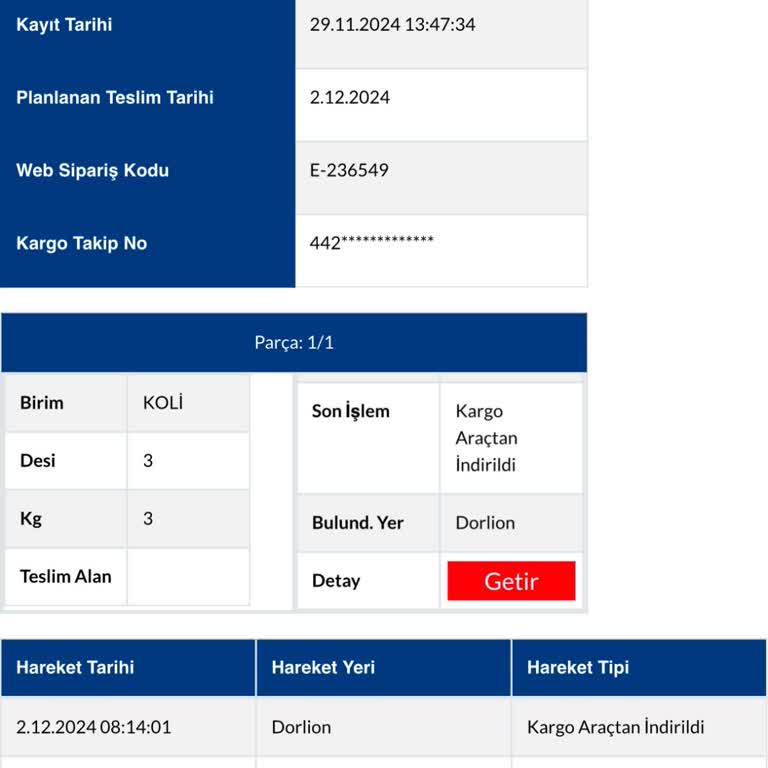
Task: Click the Hareket Tarihi column header
Action: click(75, 668)
